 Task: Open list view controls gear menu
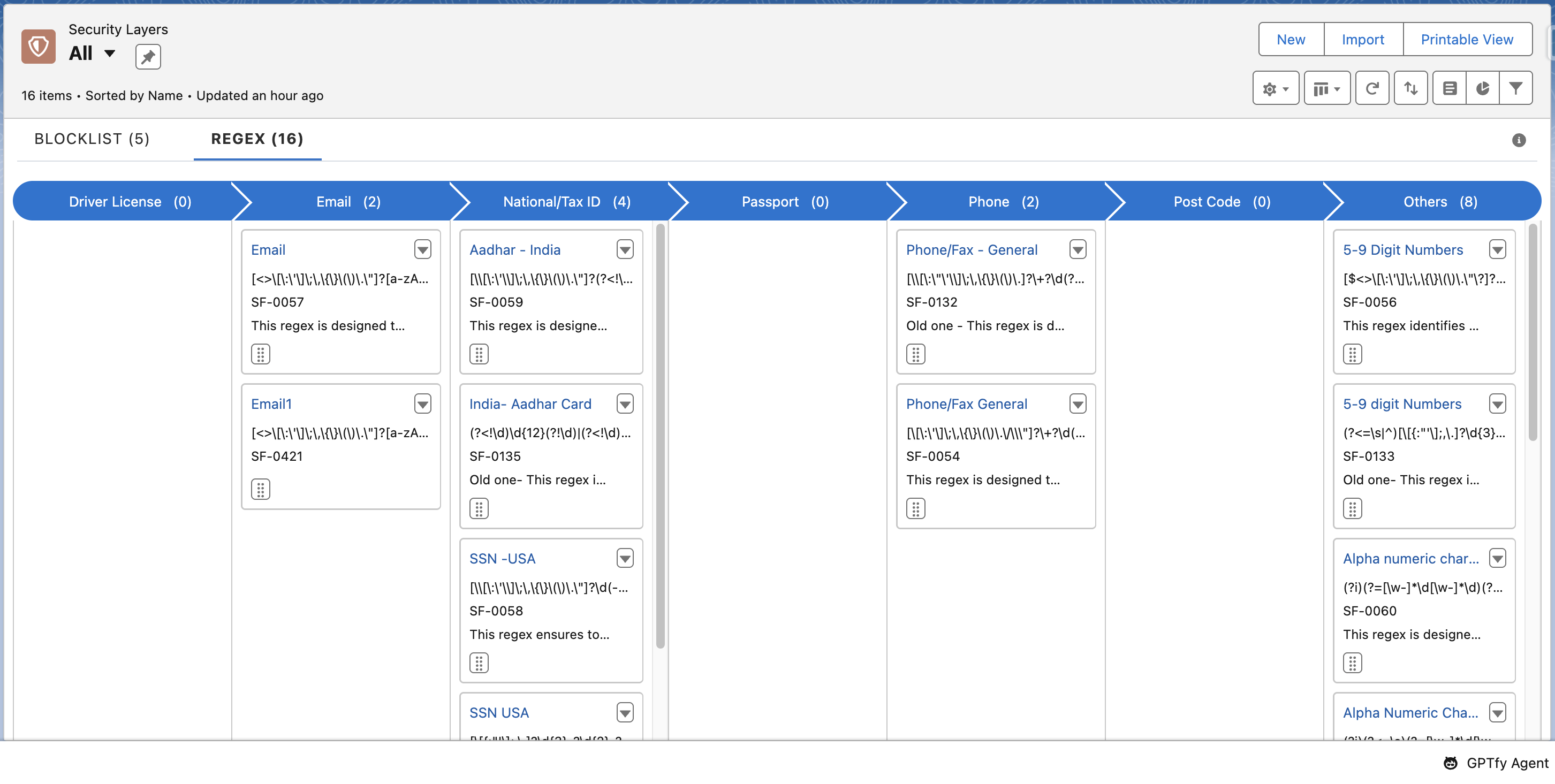1275,89
